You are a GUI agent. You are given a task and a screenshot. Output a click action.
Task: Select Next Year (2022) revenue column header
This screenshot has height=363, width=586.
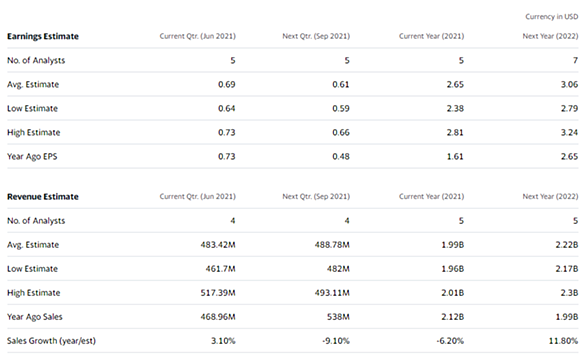tap(550, 197)
